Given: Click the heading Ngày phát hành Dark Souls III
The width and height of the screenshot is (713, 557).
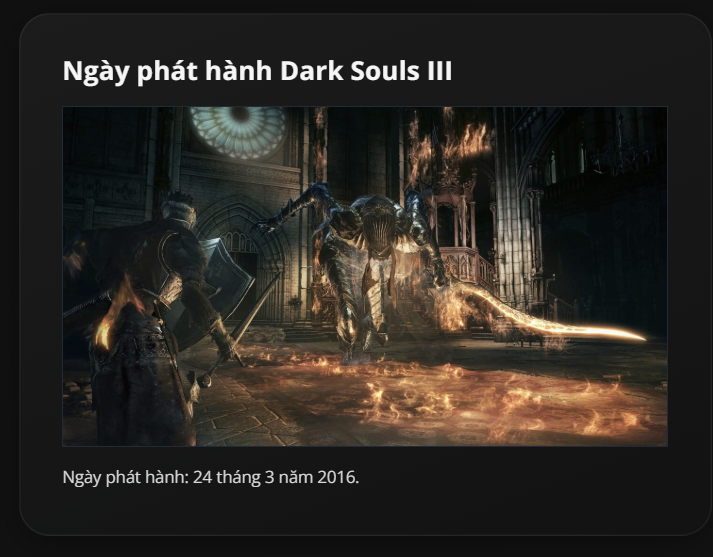Looking at the screenshot, I should (257, 71).
